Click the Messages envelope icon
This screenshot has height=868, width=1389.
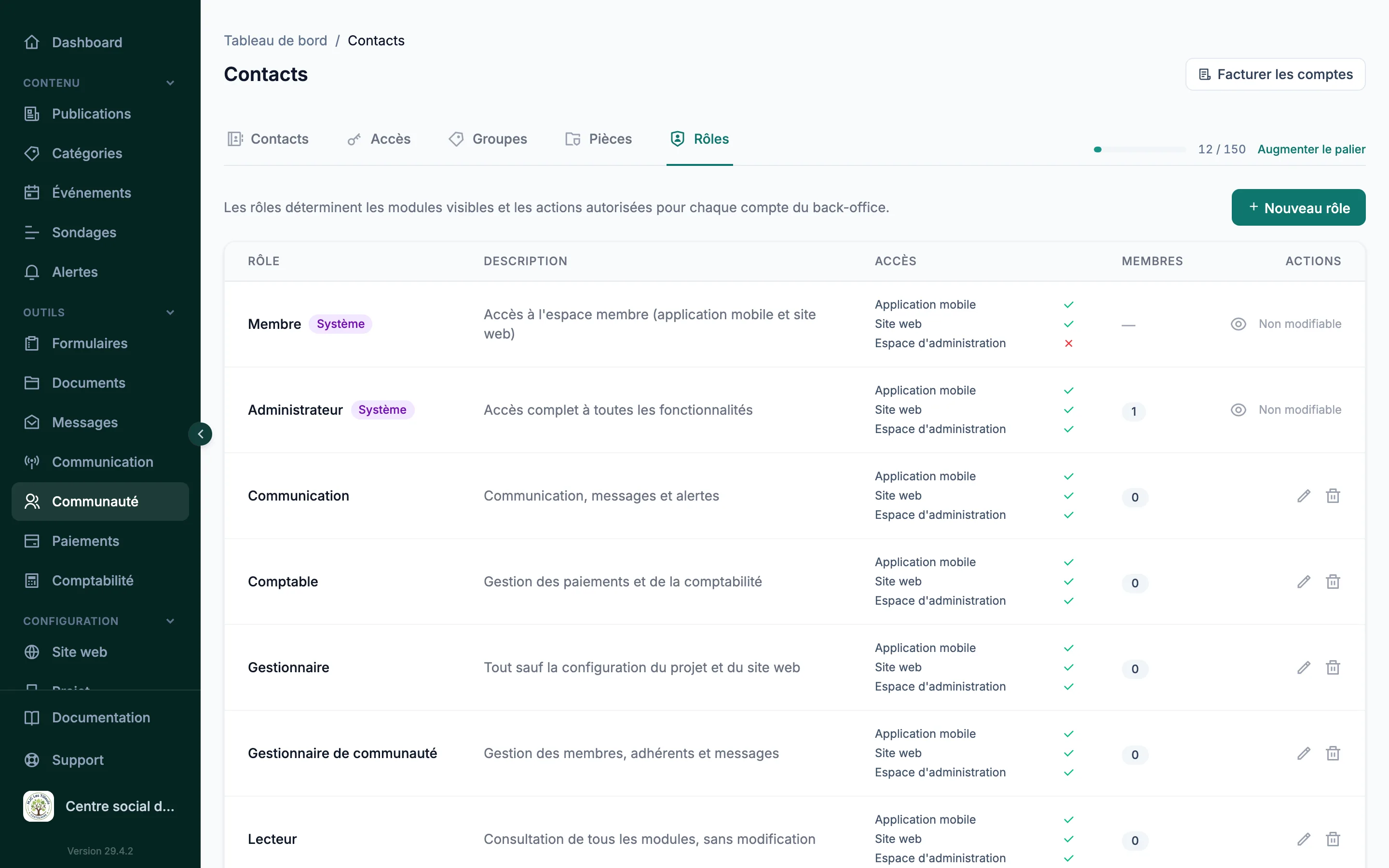pos(32,422)
